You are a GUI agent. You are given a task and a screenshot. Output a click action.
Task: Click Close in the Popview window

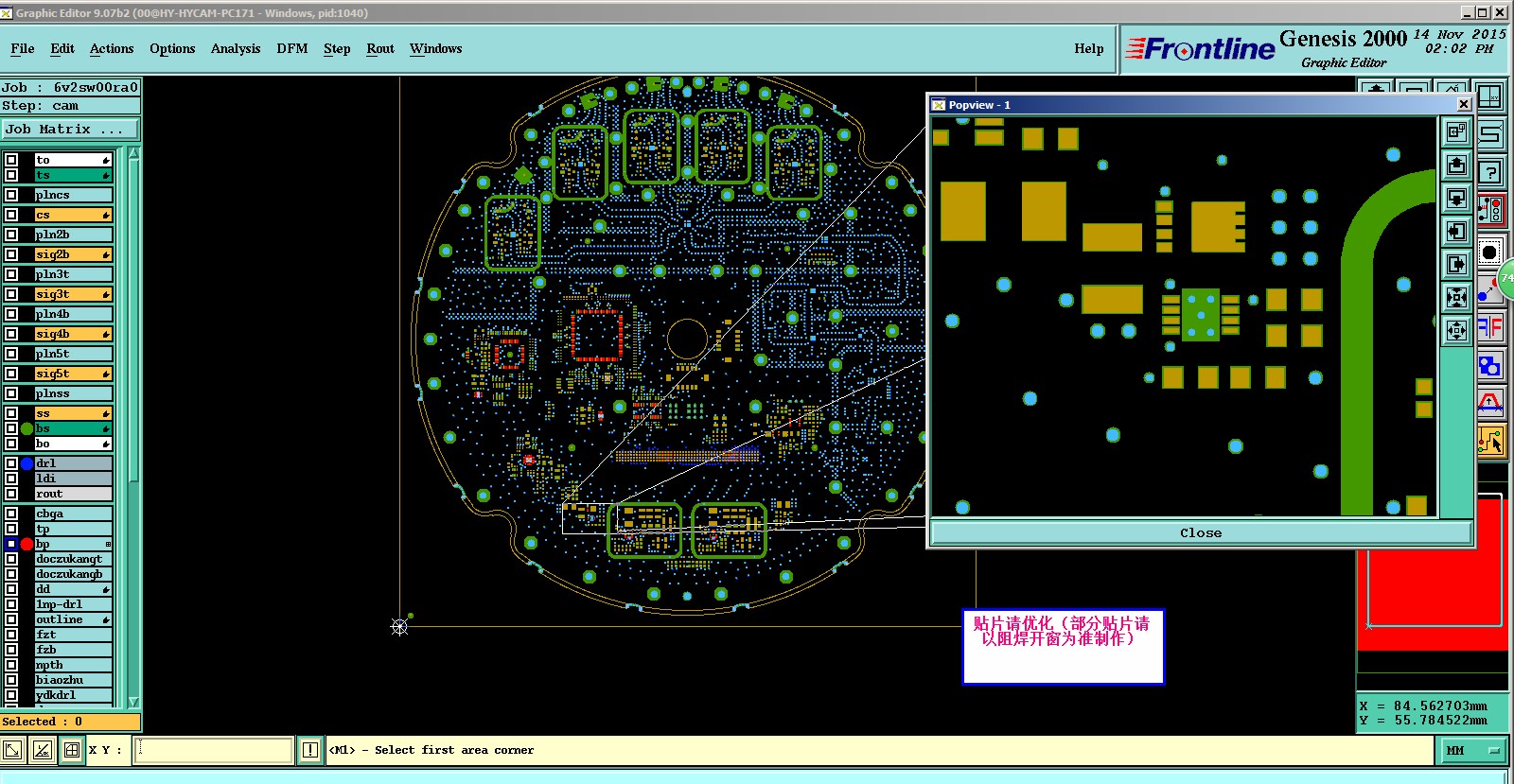click(x=1201, y=532)
